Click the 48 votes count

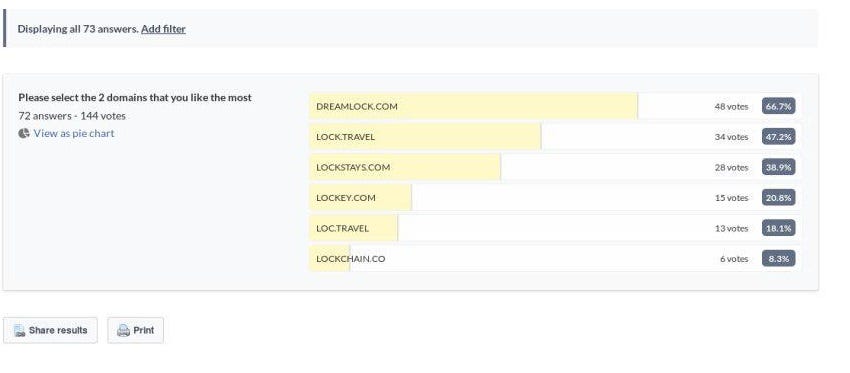[x=731, y=106]
